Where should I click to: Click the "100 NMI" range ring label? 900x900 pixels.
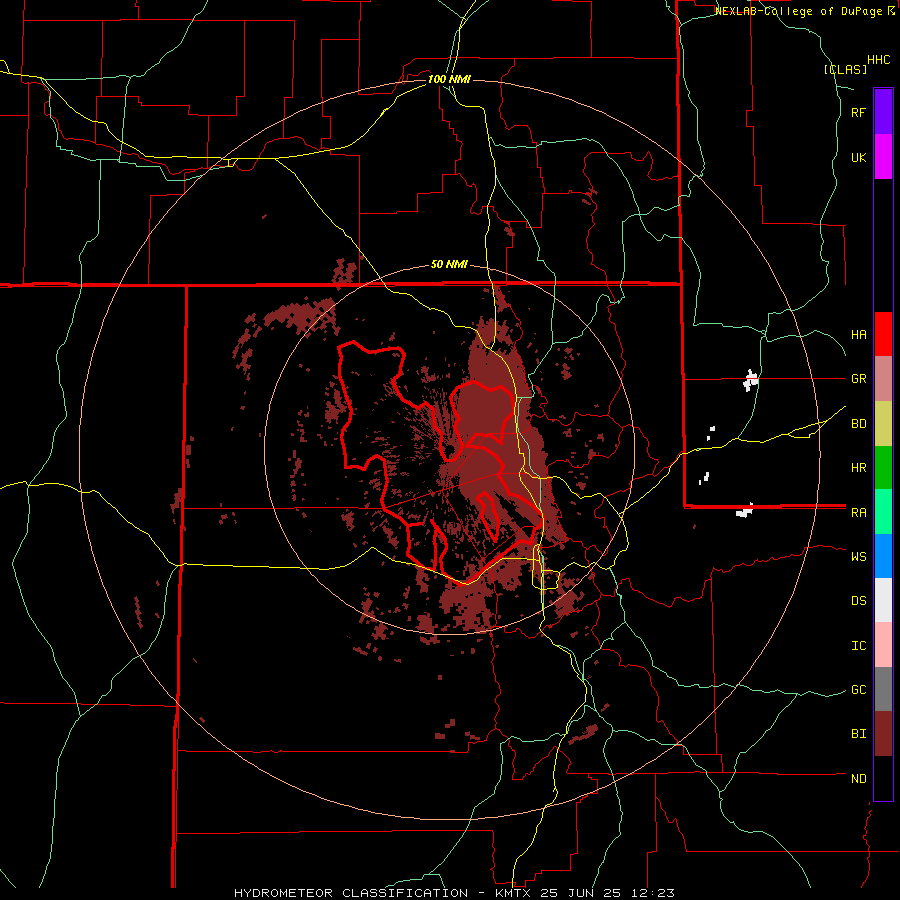449,79
